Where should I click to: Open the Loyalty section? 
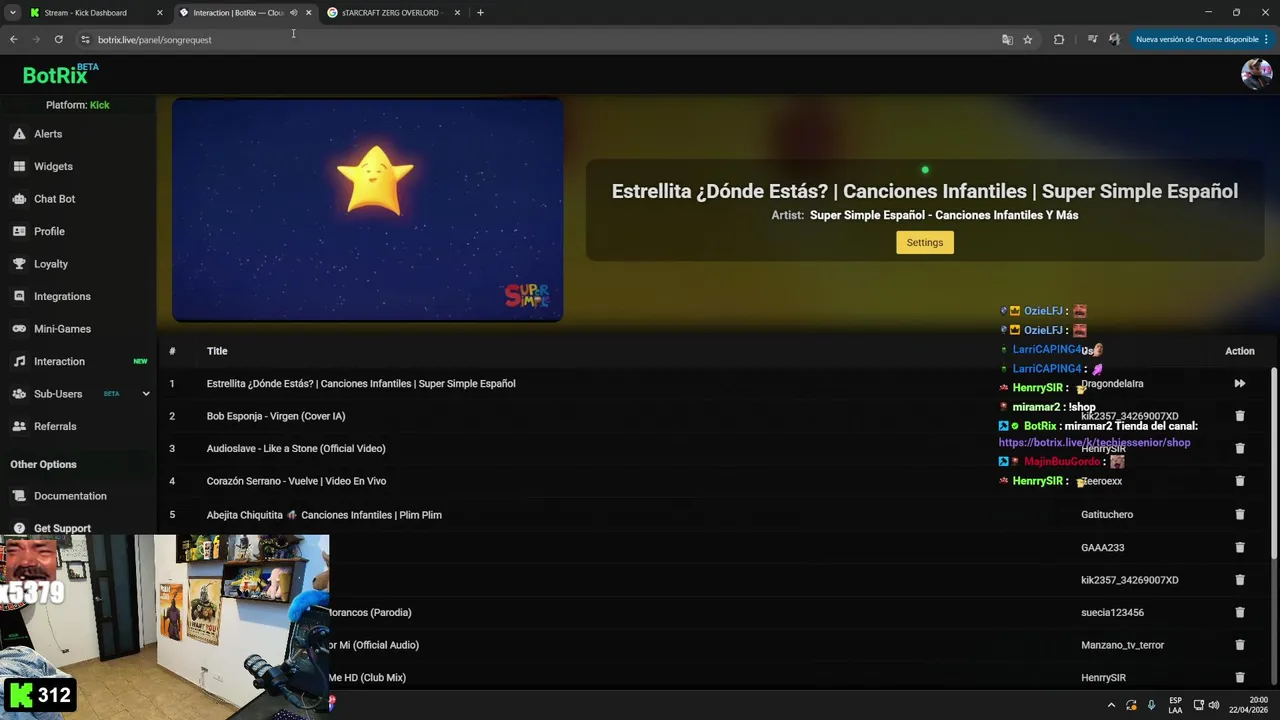51,264
